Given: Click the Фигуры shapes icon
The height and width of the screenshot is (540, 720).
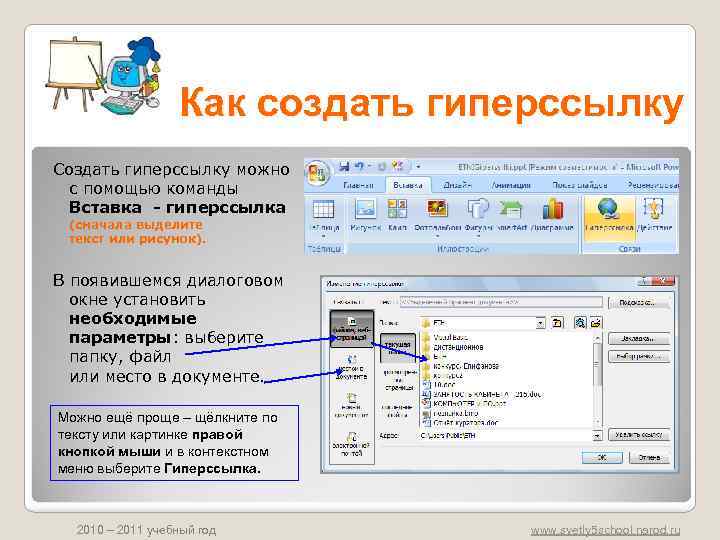Looking at the screenshot, I should [x=478, y=210].
